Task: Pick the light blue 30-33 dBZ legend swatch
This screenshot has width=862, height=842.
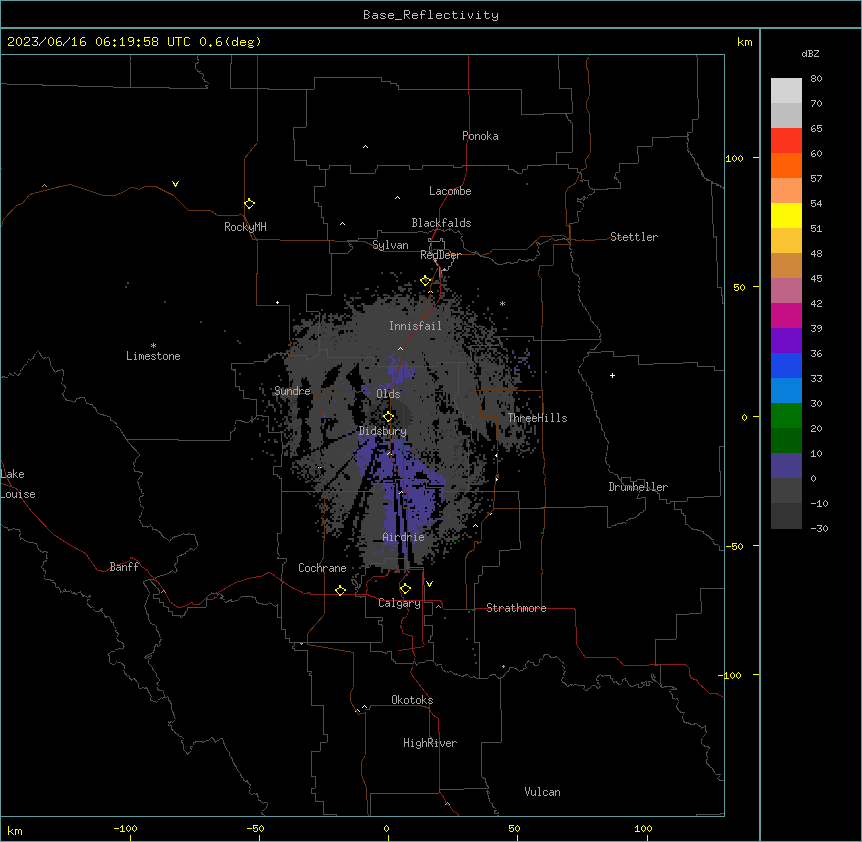Action: (786, 391)
